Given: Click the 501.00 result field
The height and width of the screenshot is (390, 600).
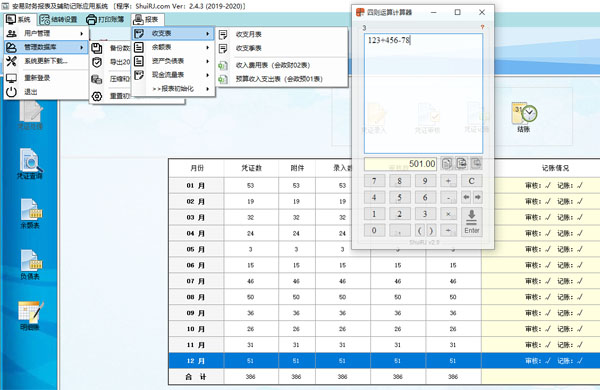Looking at the screenshot, I should pos(400,164).
